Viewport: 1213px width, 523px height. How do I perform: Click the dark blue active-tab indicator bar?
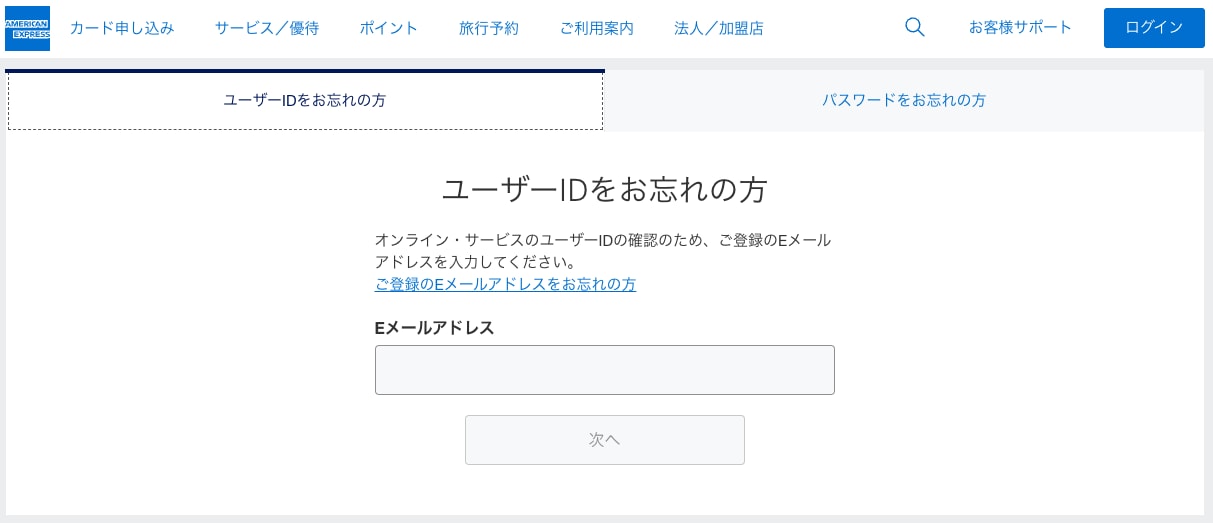[x=305, y=71]
